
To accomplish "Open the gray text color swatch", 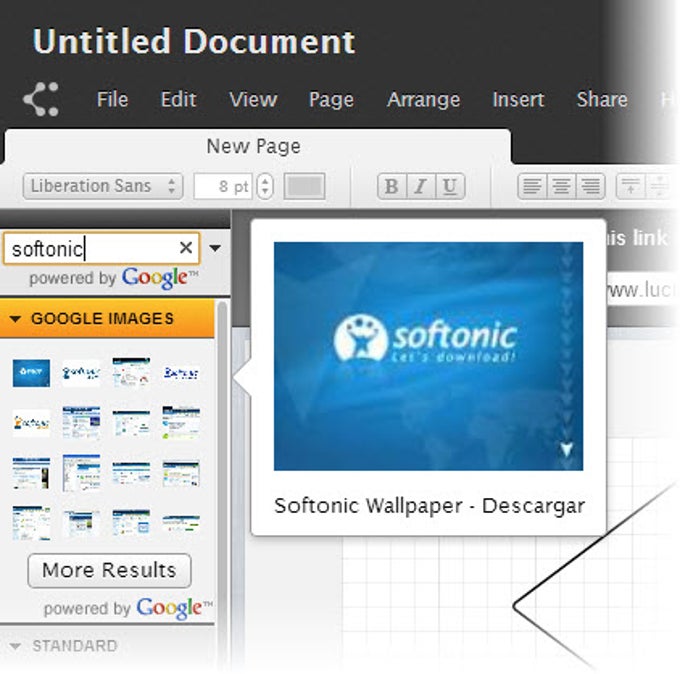I will click(x=304, y=186).
